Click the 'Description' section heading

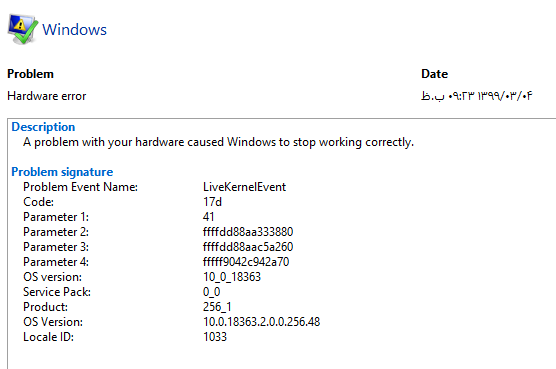43,127
